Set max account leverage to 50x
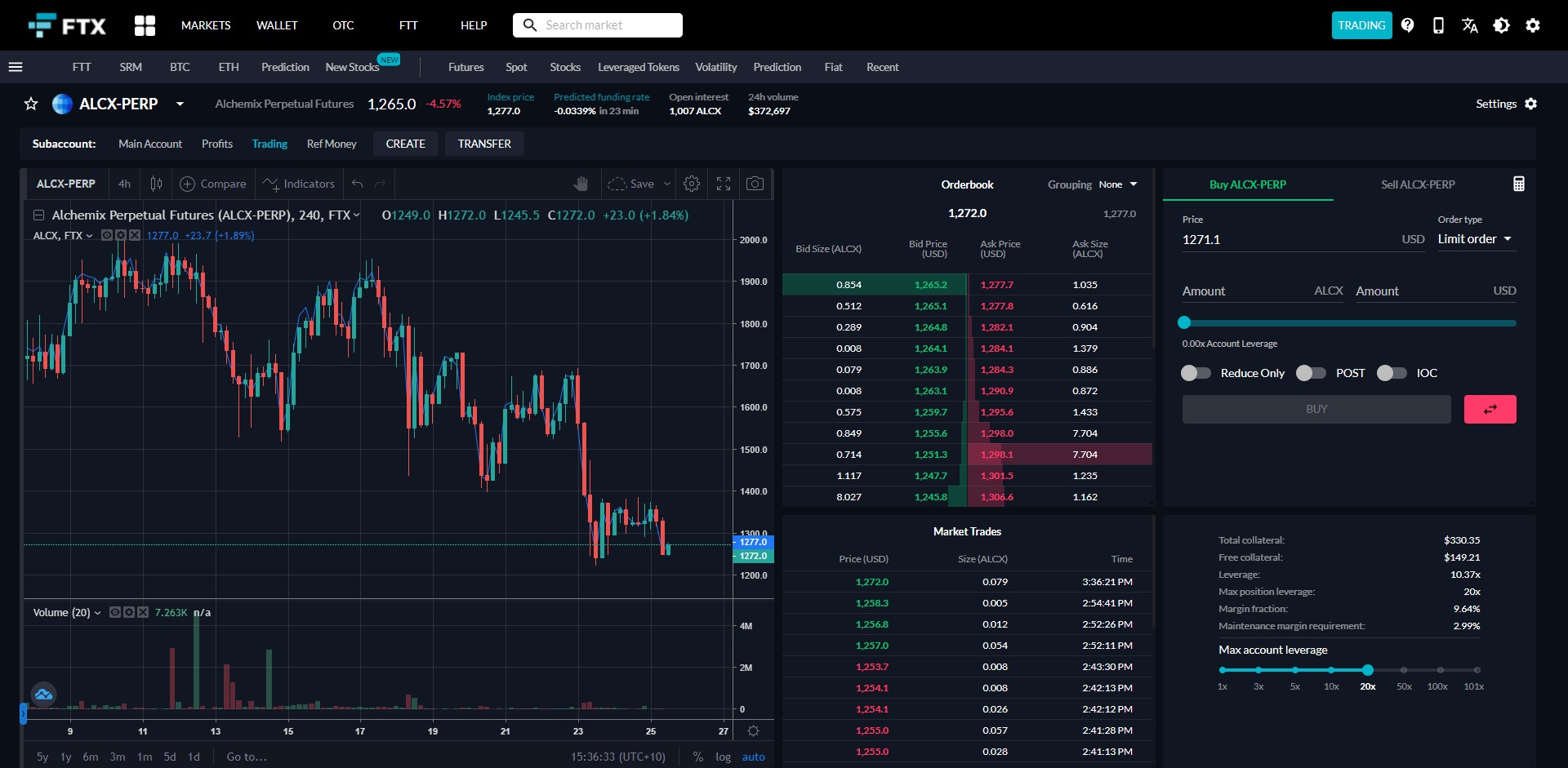This screenshot has width=1568, height=768. pyautogui.click(x=1404, y=669)
